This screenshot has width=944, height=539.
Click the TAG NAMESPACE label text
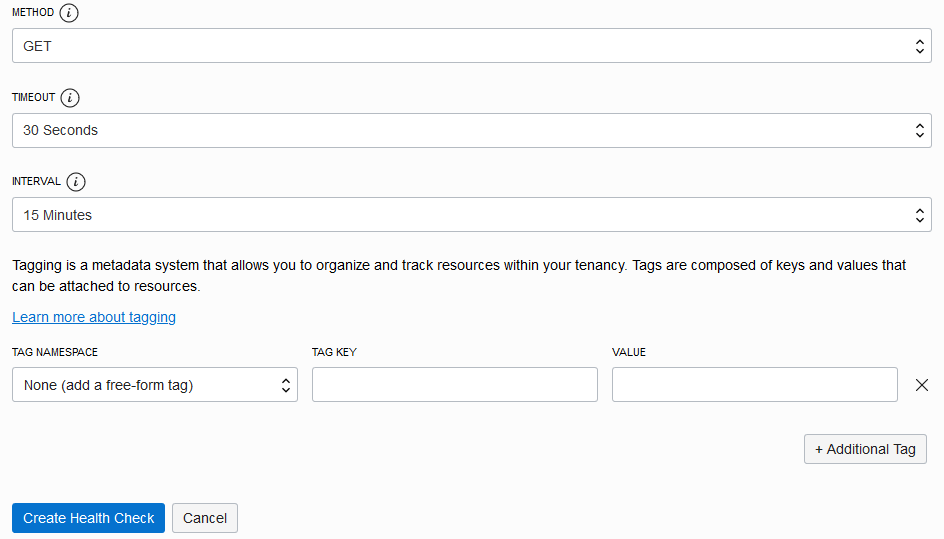55,353
